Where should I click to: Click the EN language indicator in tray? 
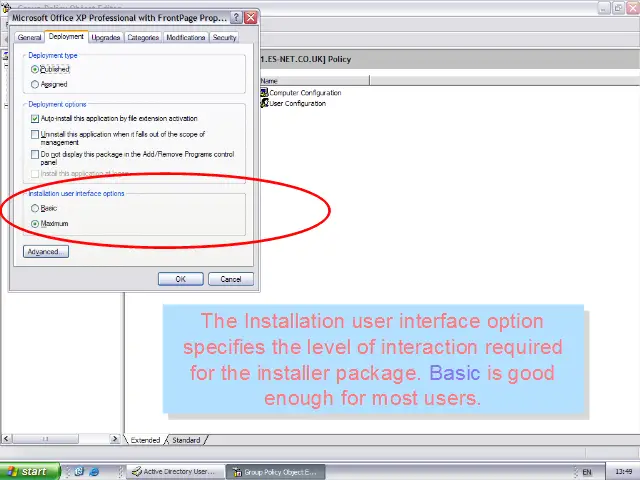click(x=587, y=471)
